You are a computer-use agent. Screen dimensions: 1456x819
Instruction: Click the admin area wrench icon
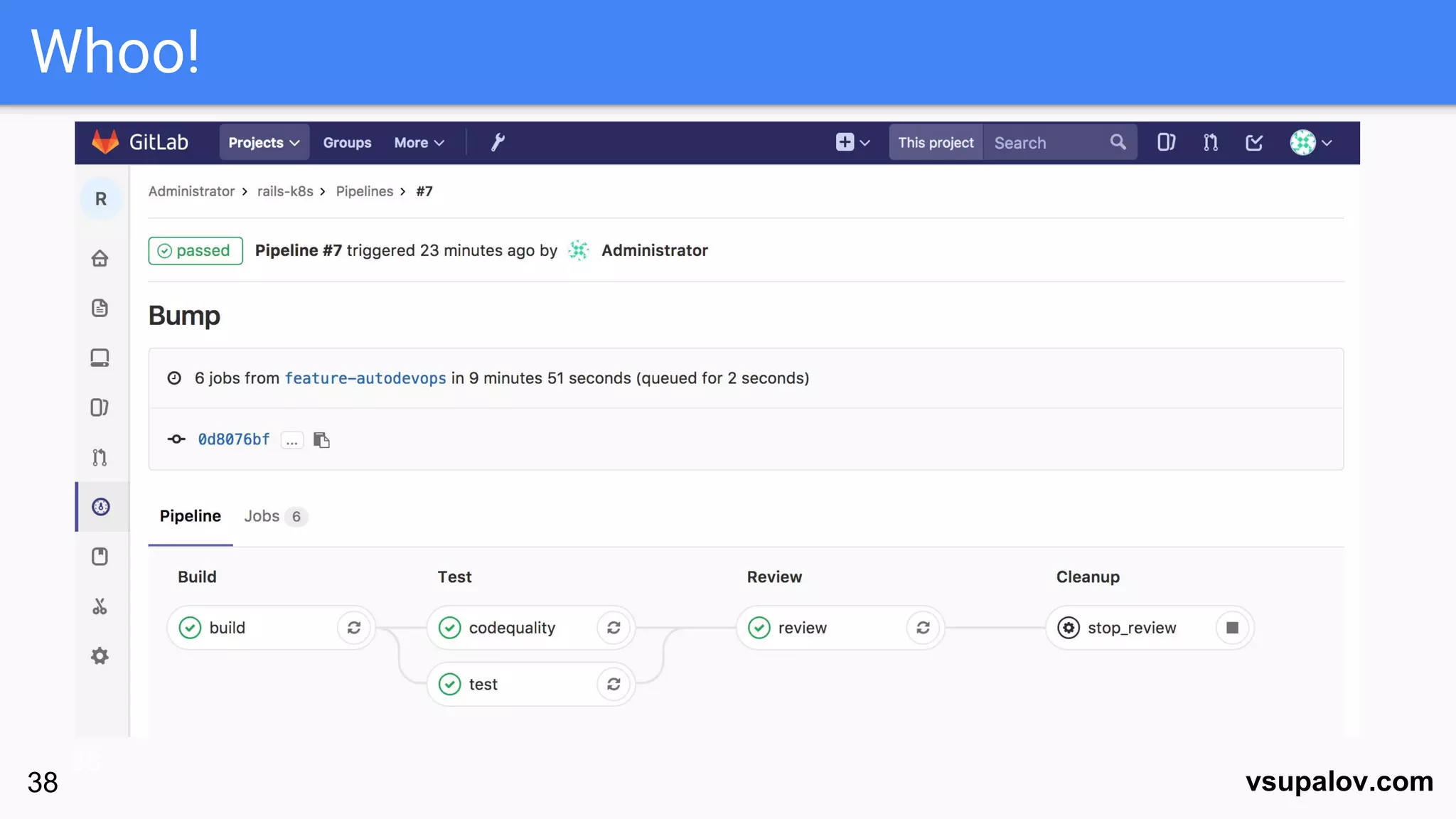498,142
